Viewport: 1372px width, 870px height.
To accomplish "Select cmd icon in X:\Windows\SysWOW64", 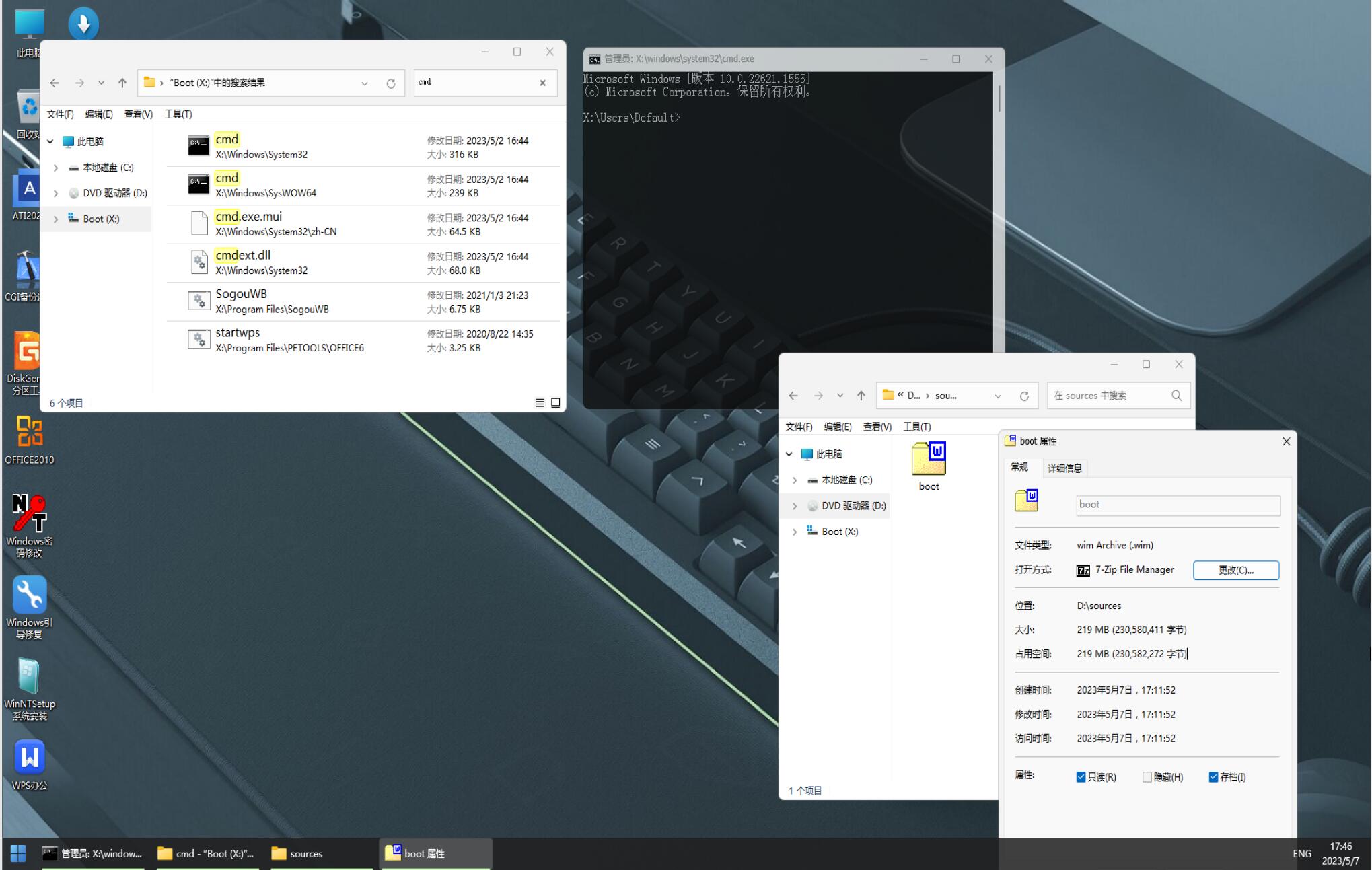I will (198, 184).
